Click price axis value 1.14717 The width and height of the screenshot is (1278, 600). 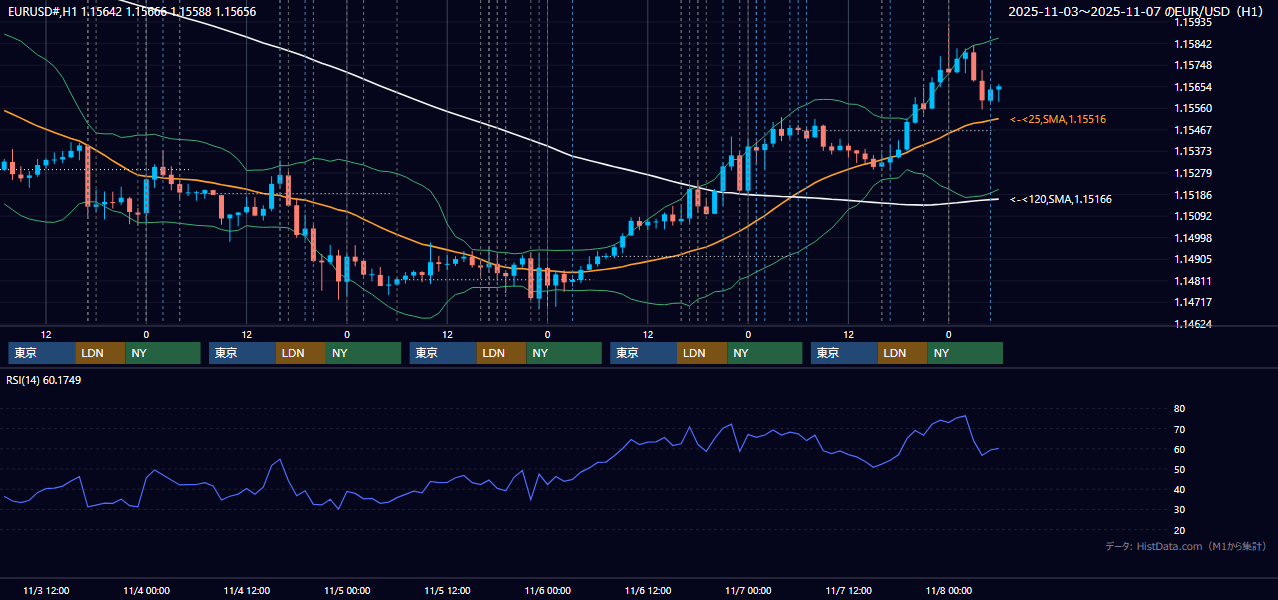point(1192,302)
